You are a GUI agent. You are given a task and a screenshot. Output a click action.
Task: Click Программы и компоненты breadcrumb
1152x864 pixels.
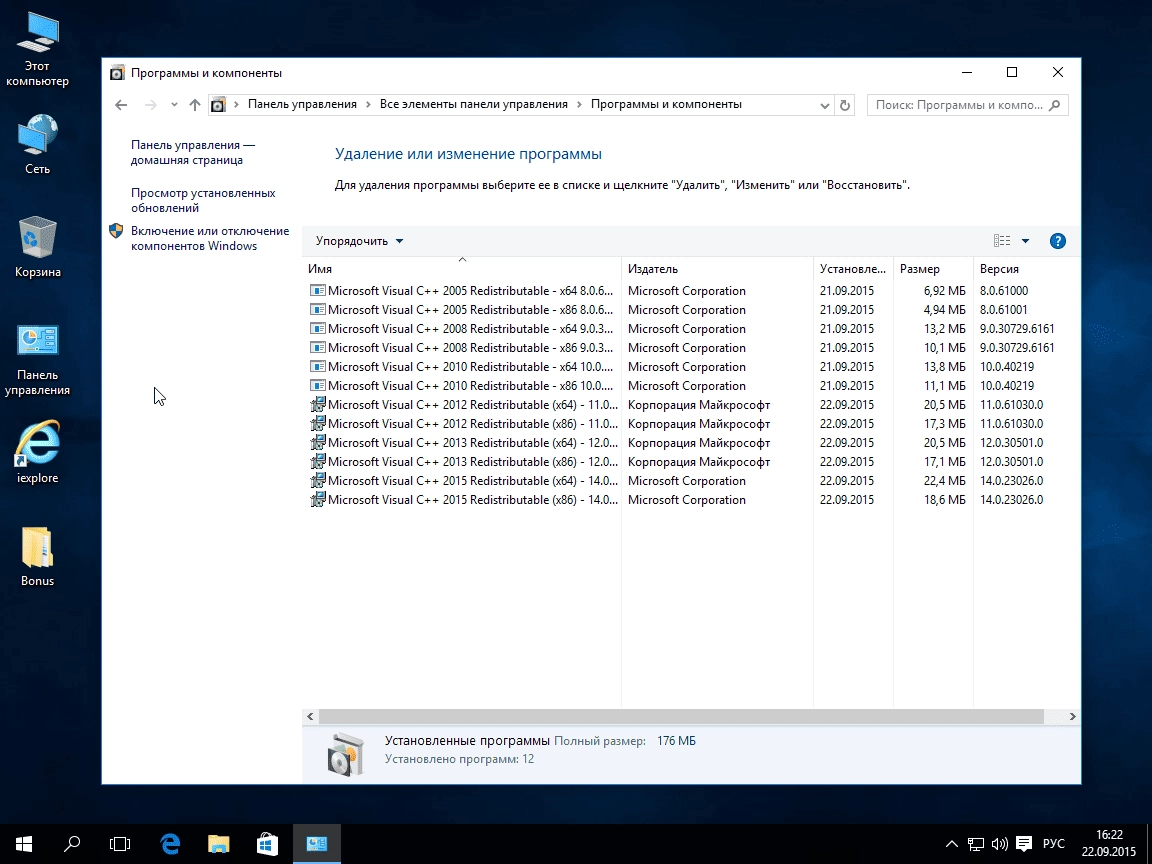pos(666,104)
